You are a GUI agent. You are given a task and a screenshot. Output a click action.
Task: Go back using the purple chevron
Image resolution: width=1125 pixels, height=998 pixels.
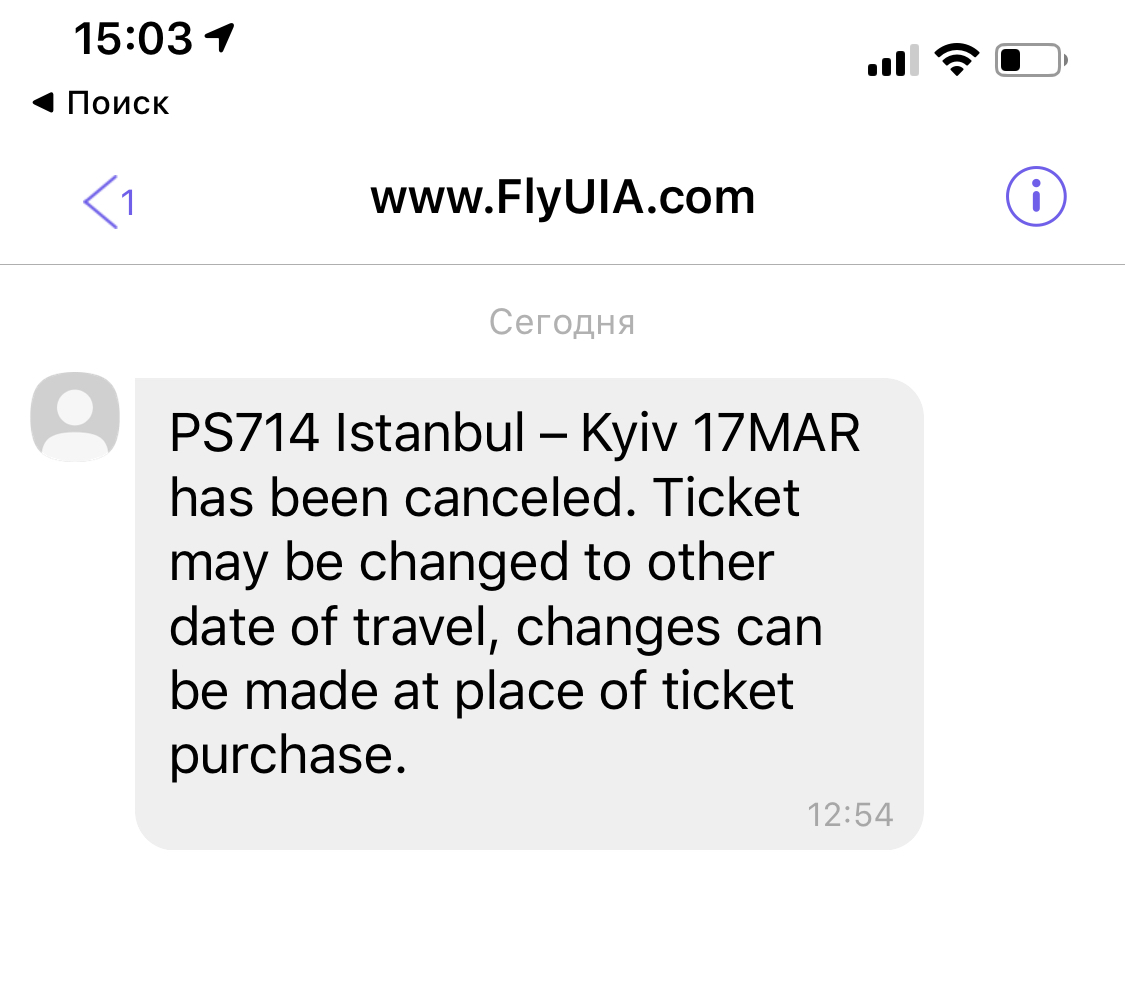(x=101, y=201)
